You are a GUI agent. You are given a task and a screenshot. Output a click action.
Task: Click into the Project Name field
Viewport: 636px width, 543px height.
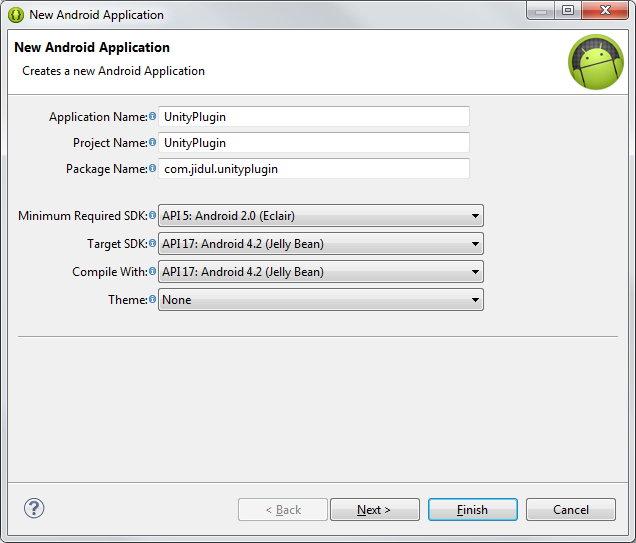coord(314,143)
